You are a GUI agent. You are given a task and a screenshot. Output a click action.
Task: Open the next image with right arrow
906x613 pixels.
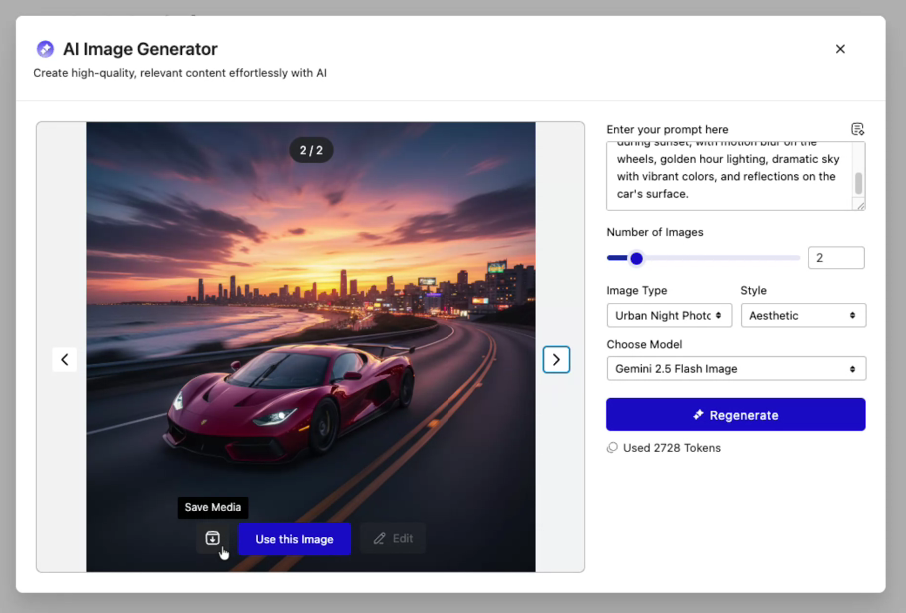[x=556, y=359]
